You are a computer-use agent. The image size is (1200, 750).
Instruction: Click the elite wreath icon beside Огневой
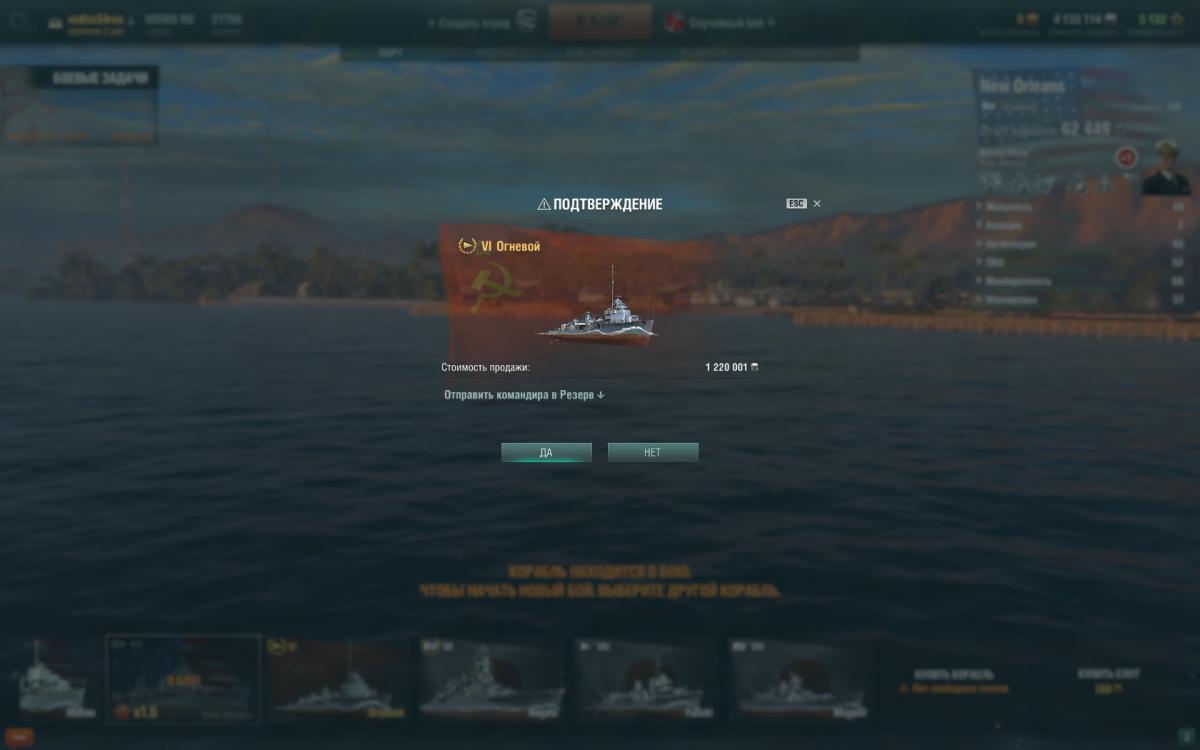click(467, 246)
